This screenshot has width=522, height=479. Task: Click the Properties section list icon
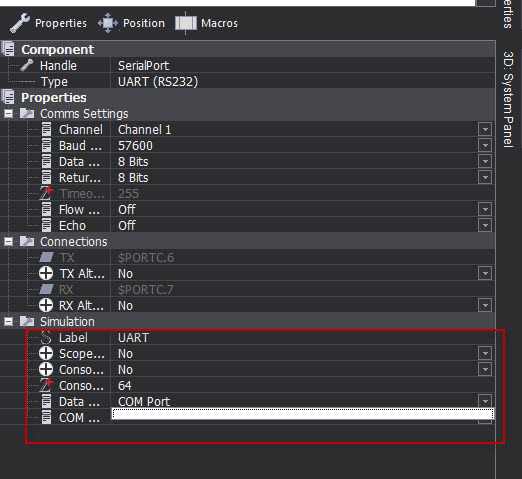point(8,97)
